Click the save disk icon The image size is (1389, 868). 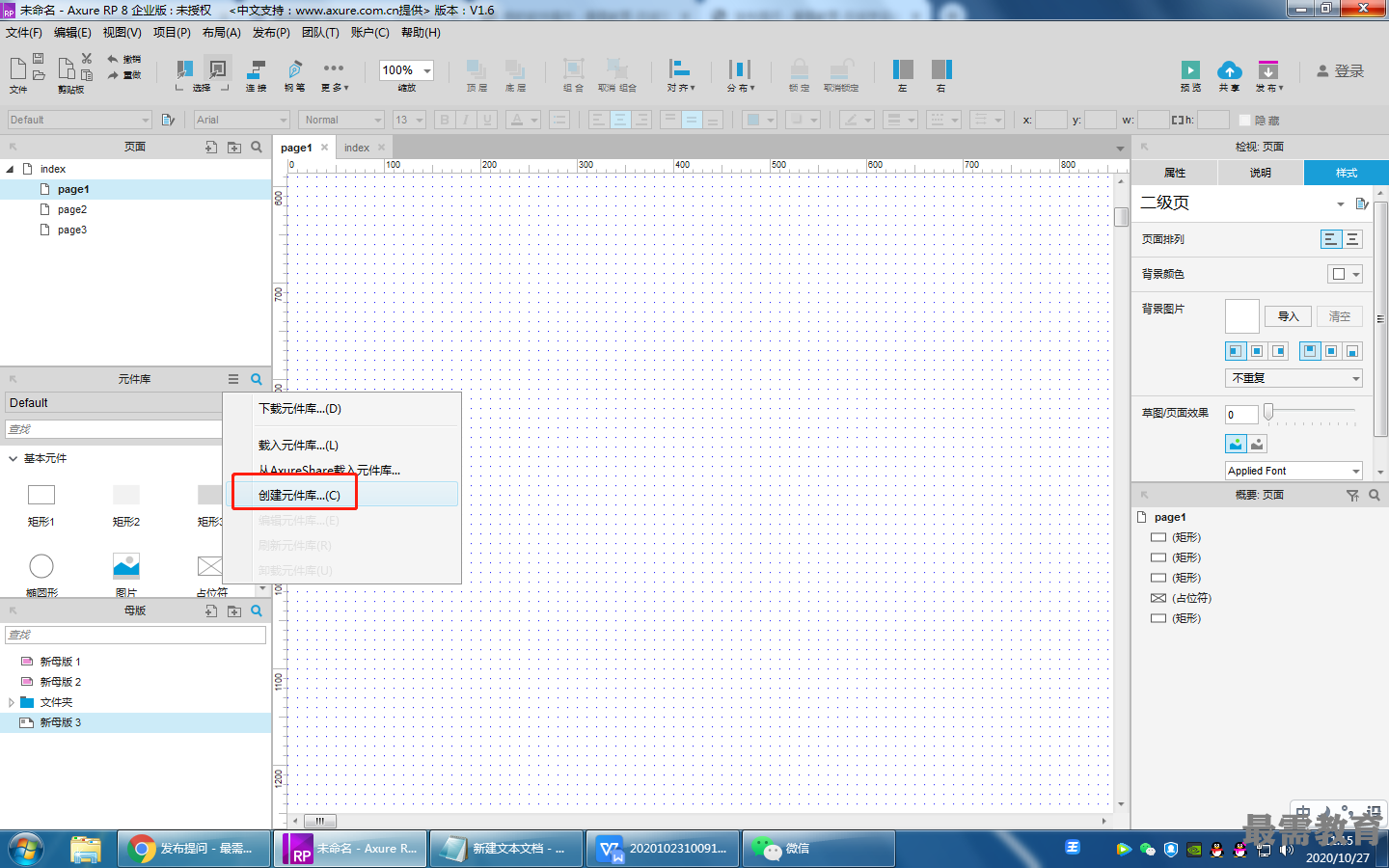[x=39, y=59]
